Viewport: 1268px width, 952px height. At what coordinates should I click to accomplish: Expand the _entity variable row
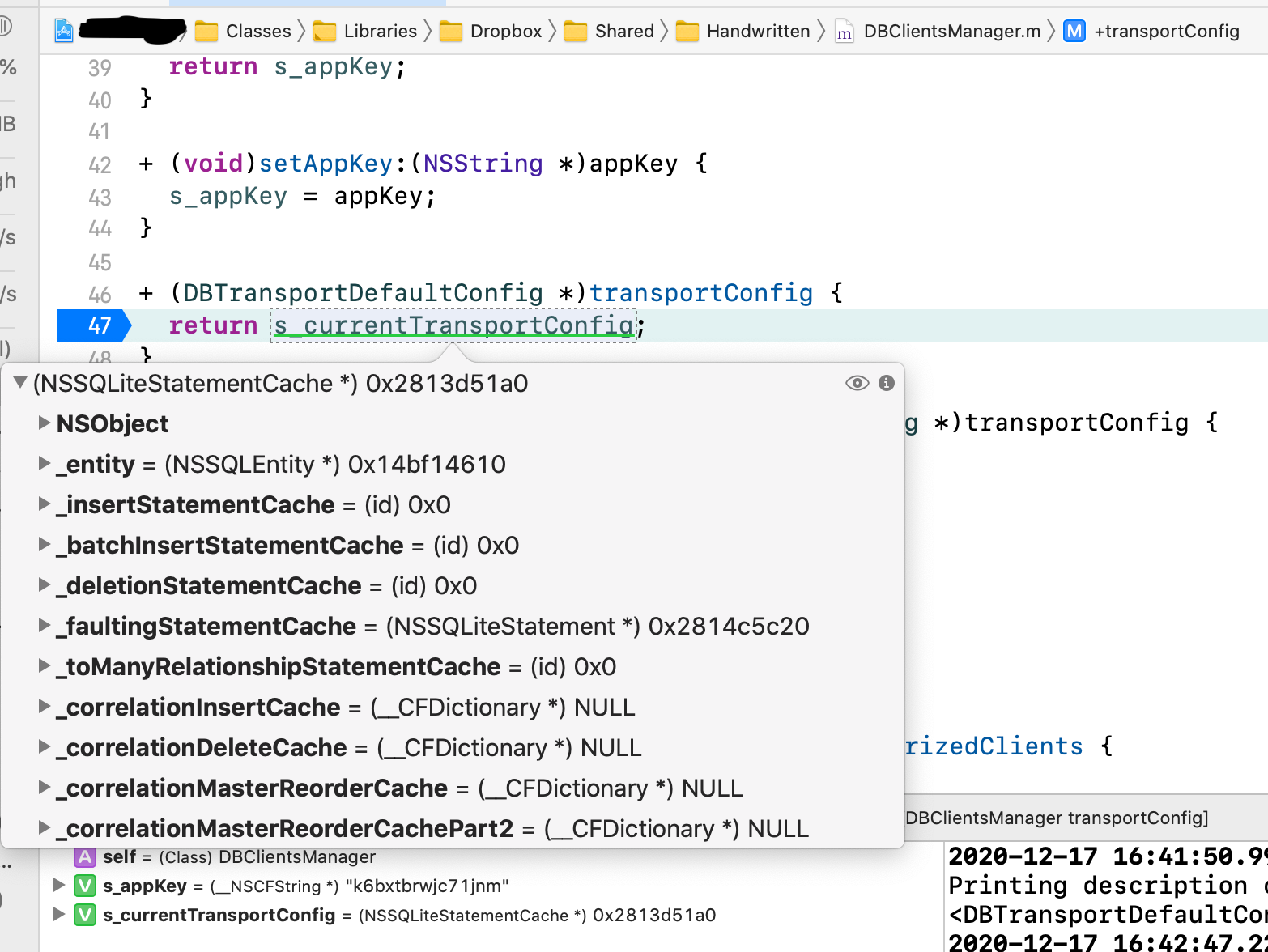click(45, 464)
